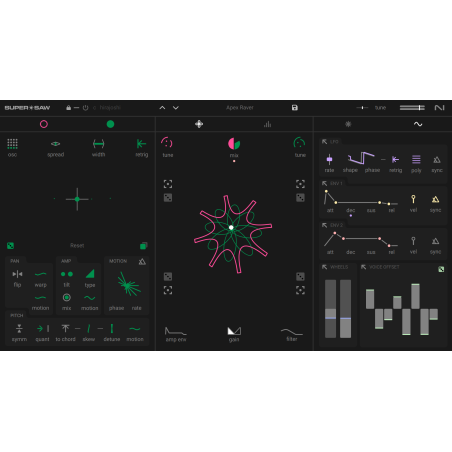Collapse the ENV 1 section arrow

pyautogui.click(x=324, y=183)
